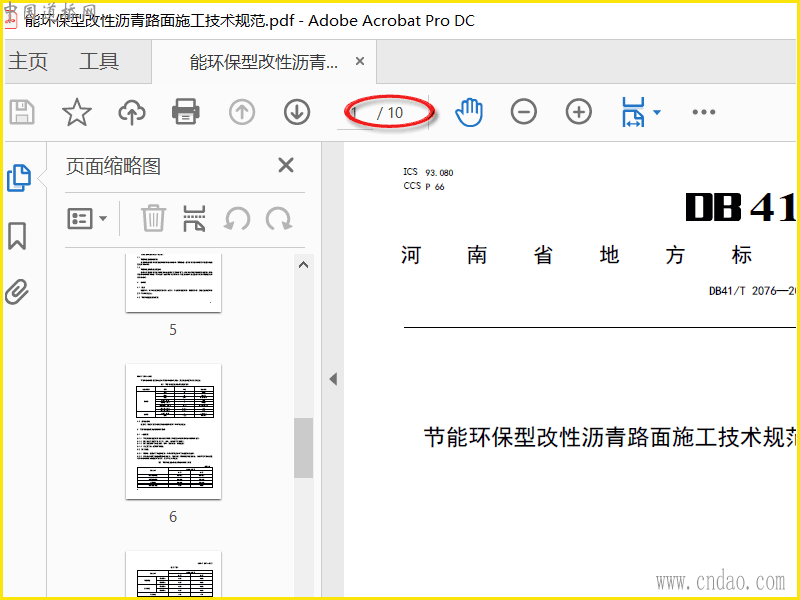The image size is (800, 600).
Task: Upload file via cloud icon
Action: point(132,112)
